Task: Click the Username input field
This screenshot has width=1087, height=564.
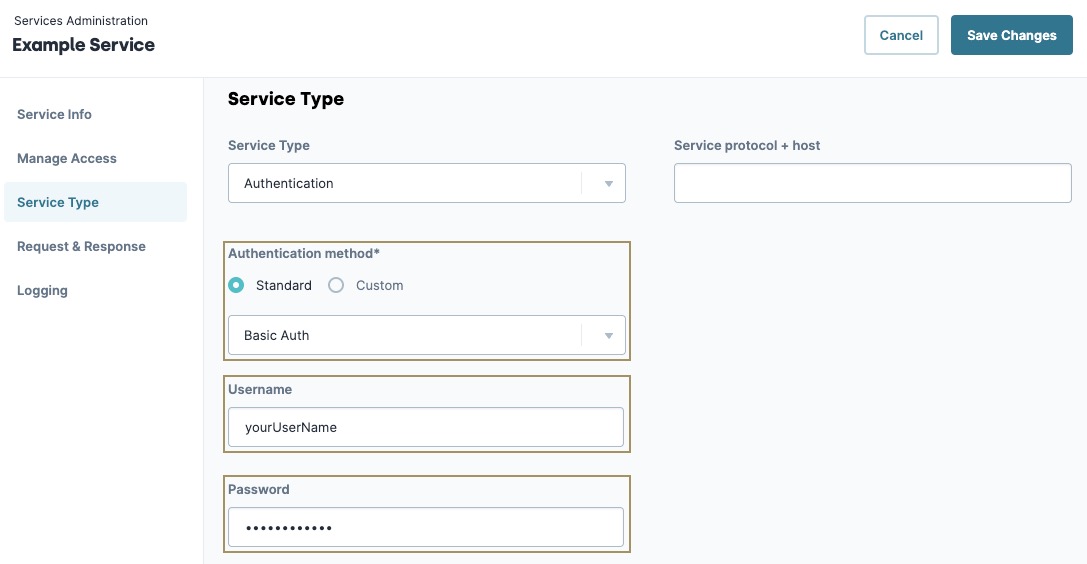Action: click(426, 428)
